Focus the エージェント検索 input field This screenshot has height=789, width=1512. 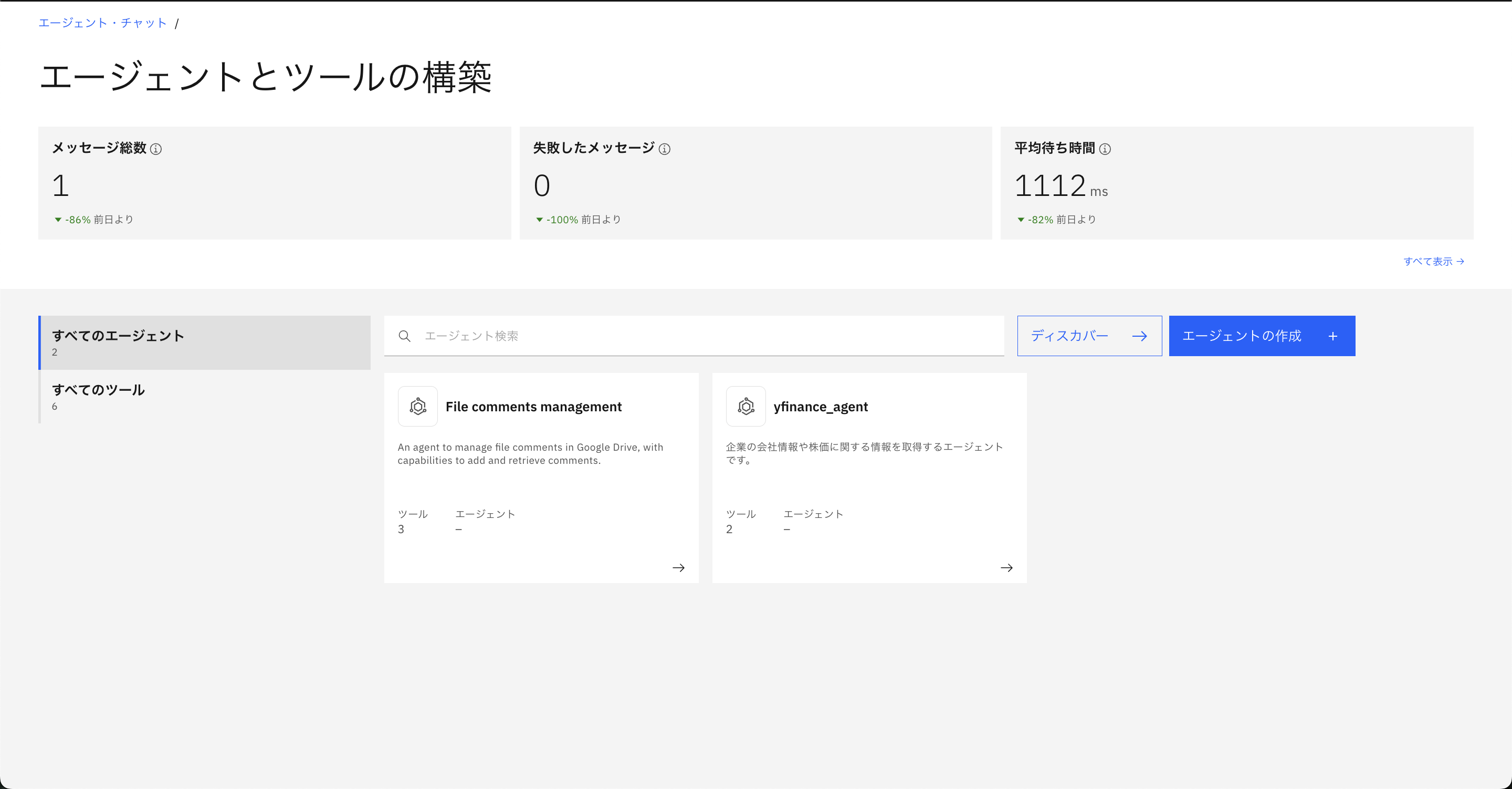pyautogui.click(x=705, y=336)
